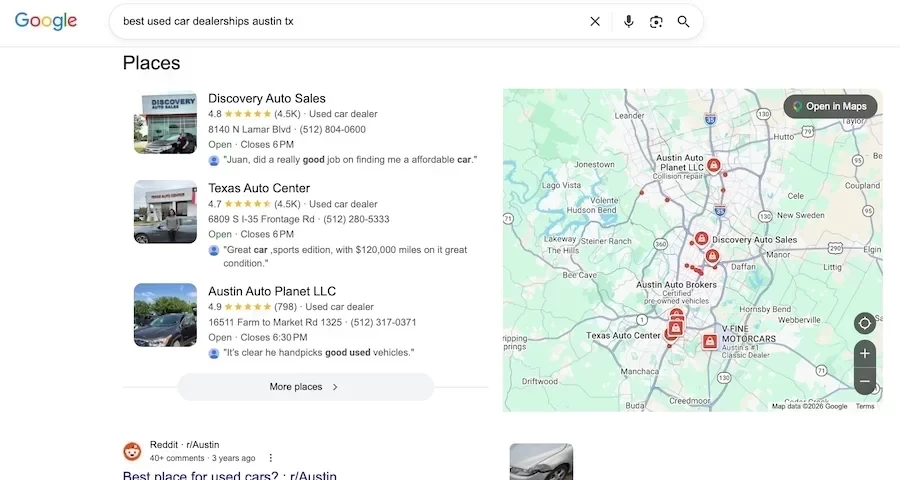Open Reddit result options three-dot menu

(x=270, y=458)
